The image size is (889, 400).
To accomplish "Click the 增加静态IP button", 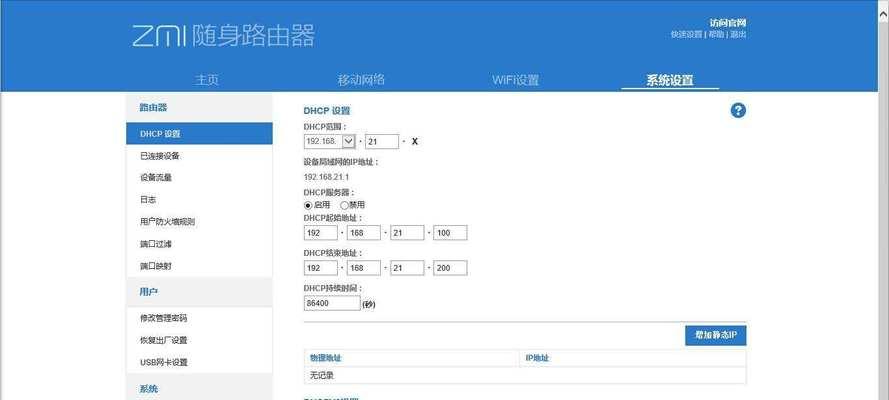I will [716, 335].
